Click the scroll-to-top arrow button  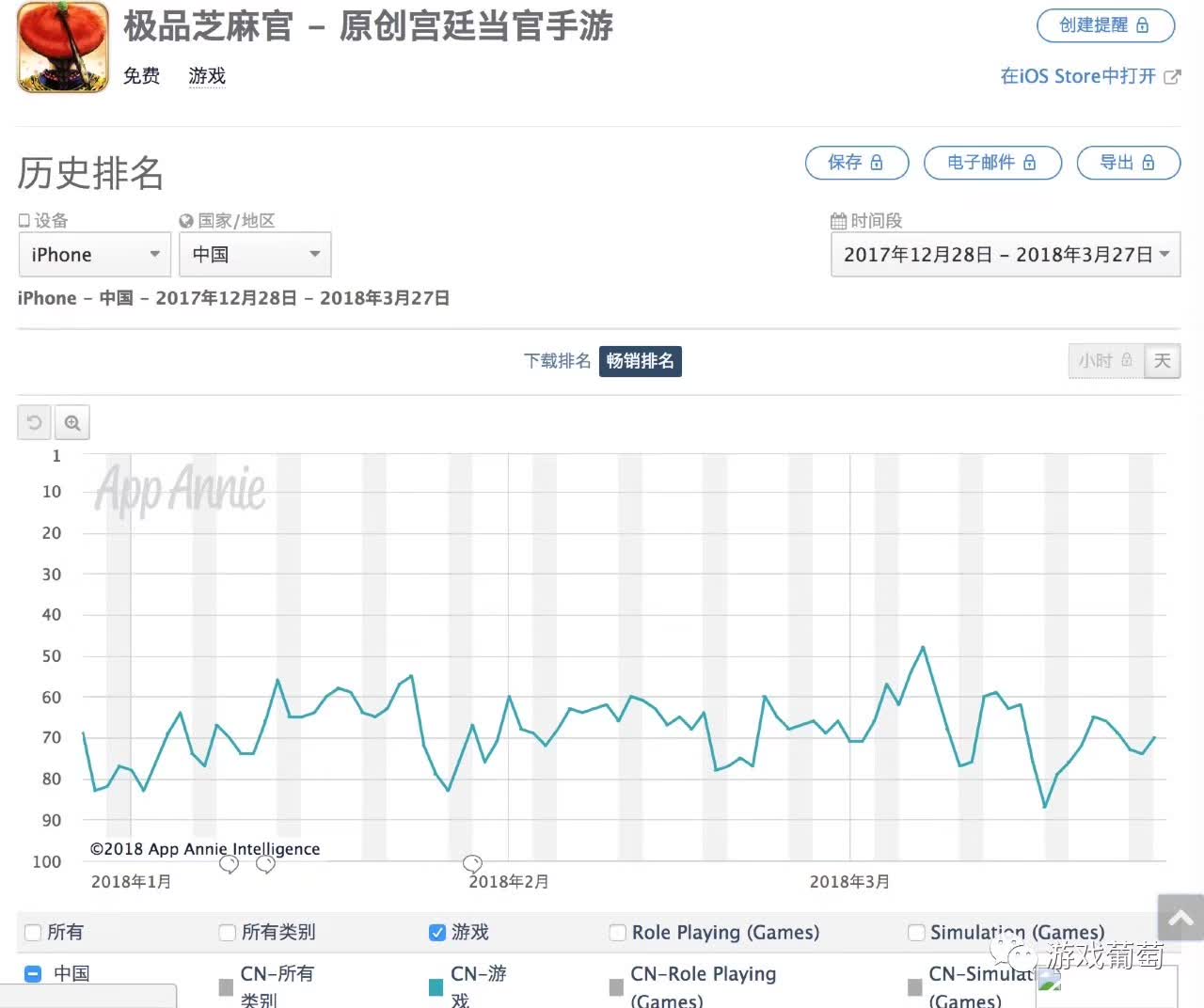tap(1180, 919)
